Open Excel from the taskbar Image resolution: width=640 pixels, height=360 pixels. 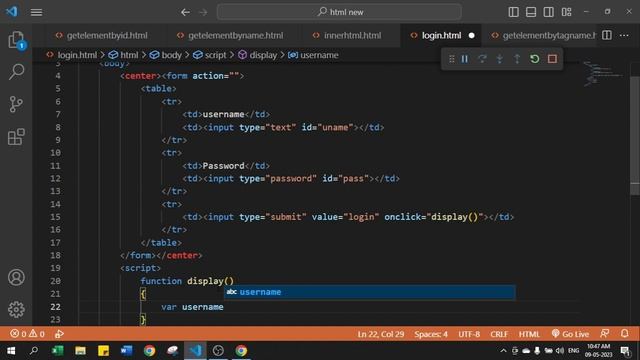[x=58, y=351]
